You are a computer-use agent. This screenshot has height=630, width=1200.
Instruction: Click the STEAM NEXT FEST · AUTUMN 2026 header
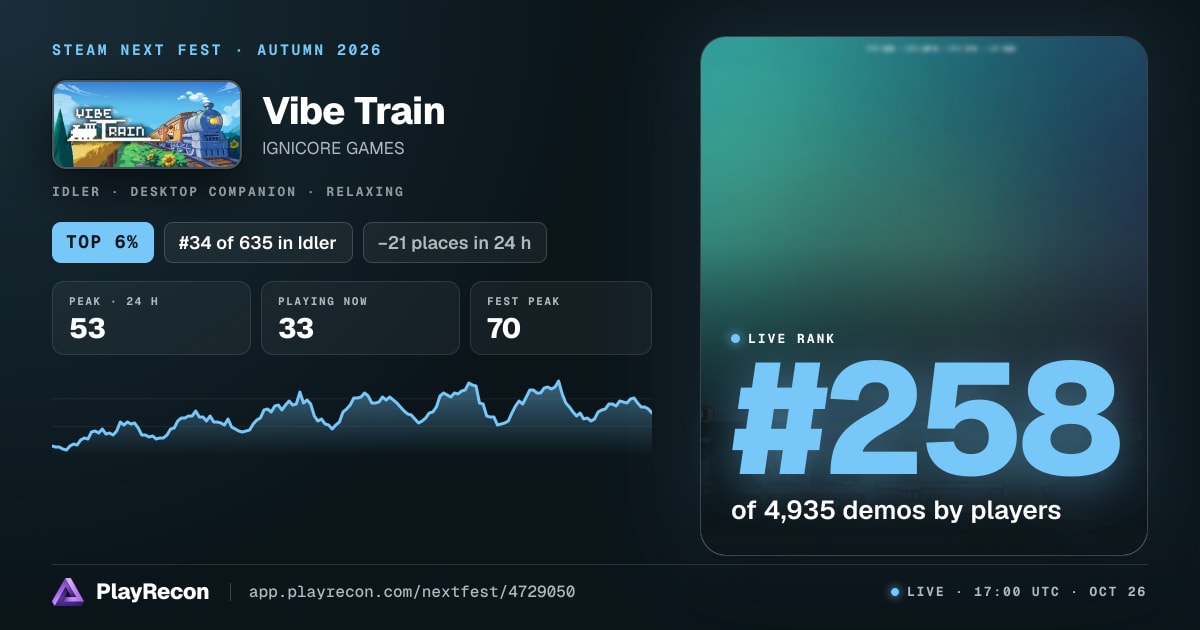click(x=217, y=50)
